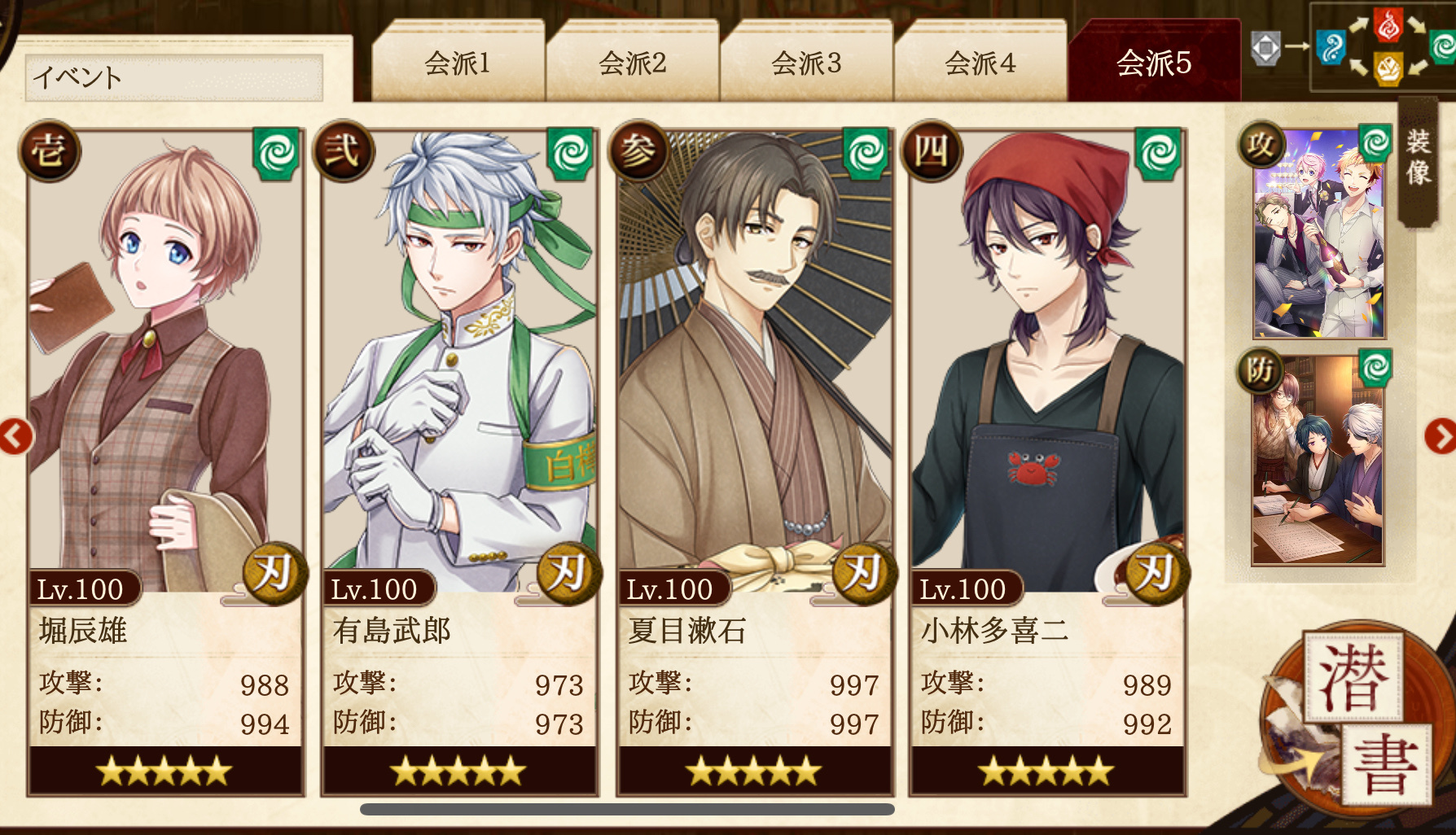Select the 会派4 tab

pyautogui.click(x=980, y=63)
